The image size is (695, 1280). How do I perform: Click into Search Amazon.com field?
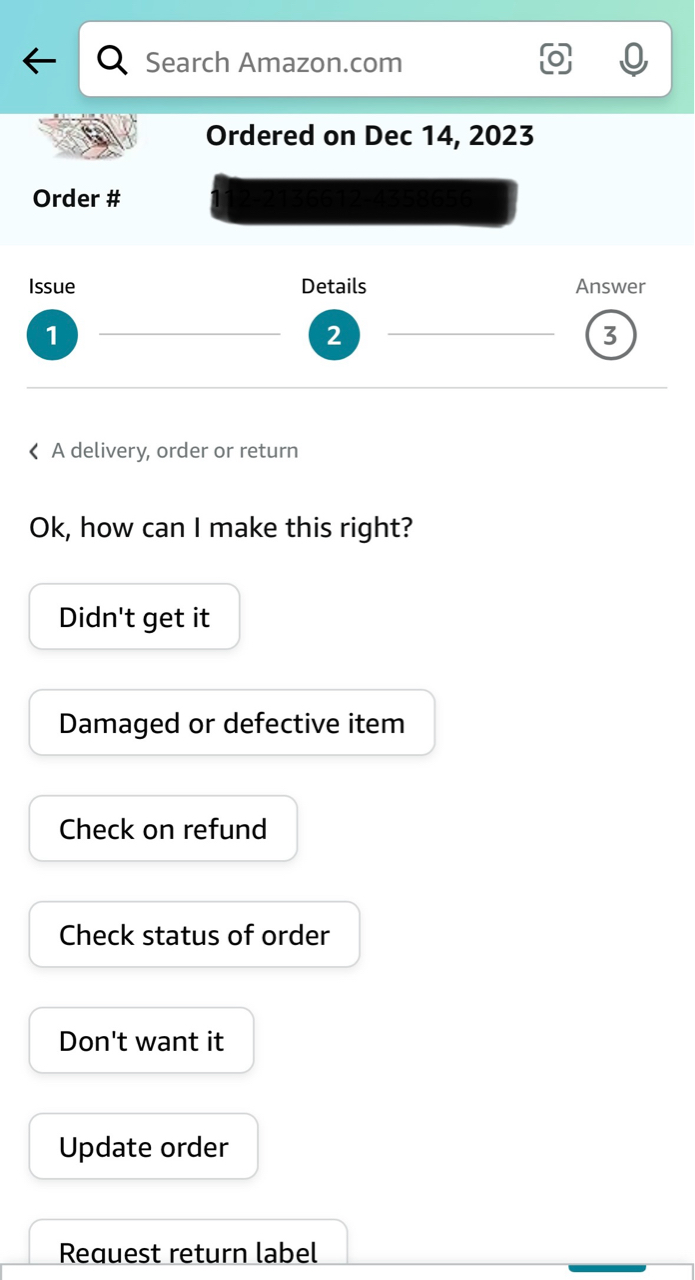[x=375, y=60]
